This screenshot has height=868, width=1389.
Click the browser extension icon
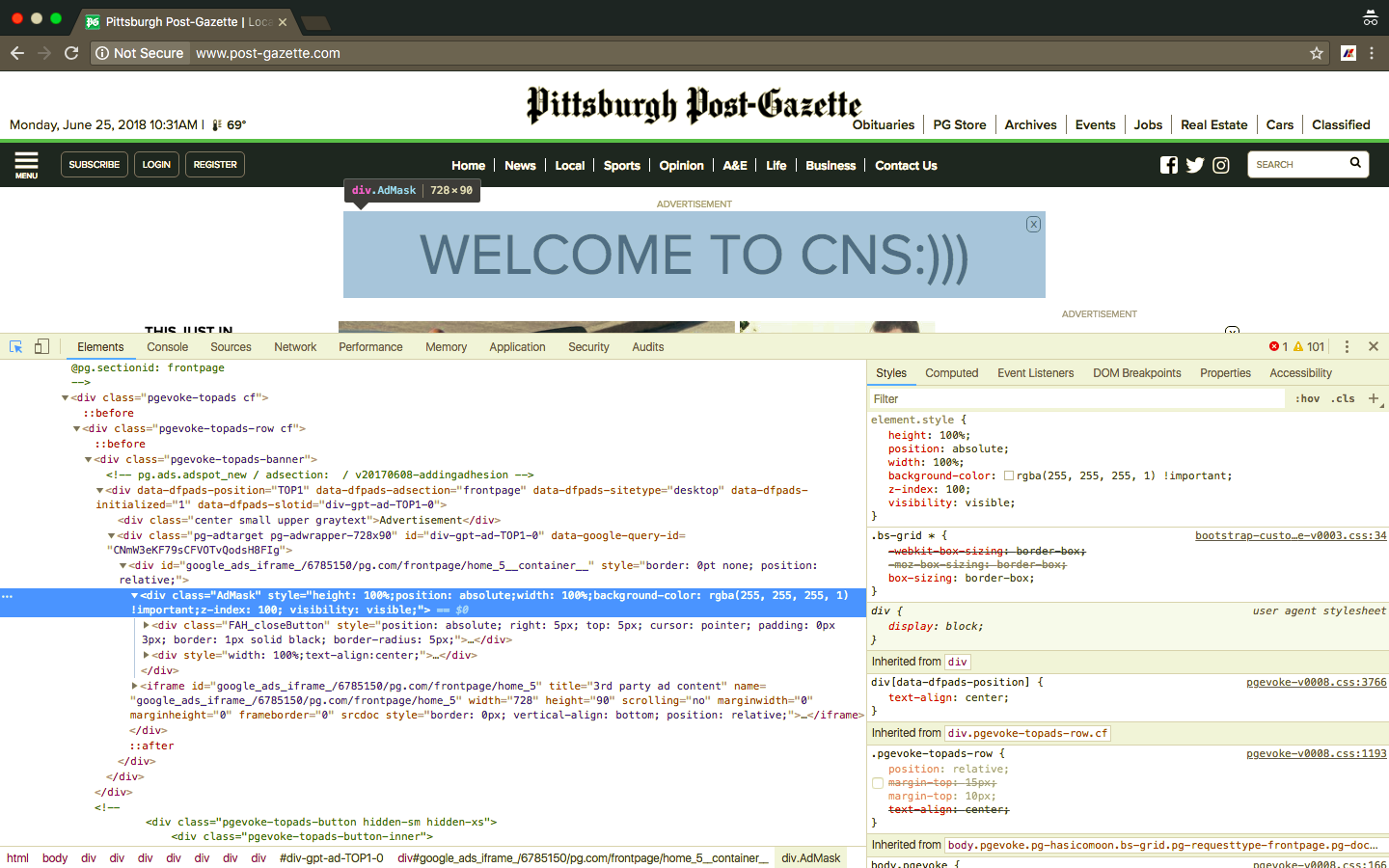[1348, 53]
